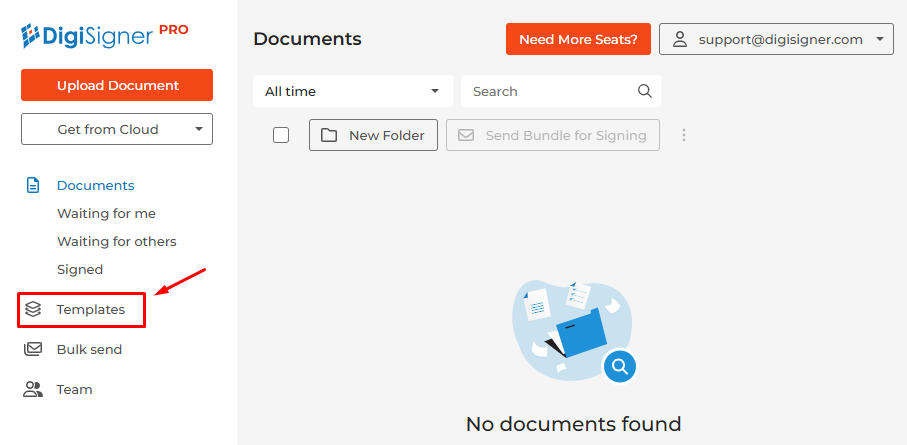The width and height of the screenshot is (907, 445).
Task: Click the DigiSigner PRO logo
Action: [104, 35]
